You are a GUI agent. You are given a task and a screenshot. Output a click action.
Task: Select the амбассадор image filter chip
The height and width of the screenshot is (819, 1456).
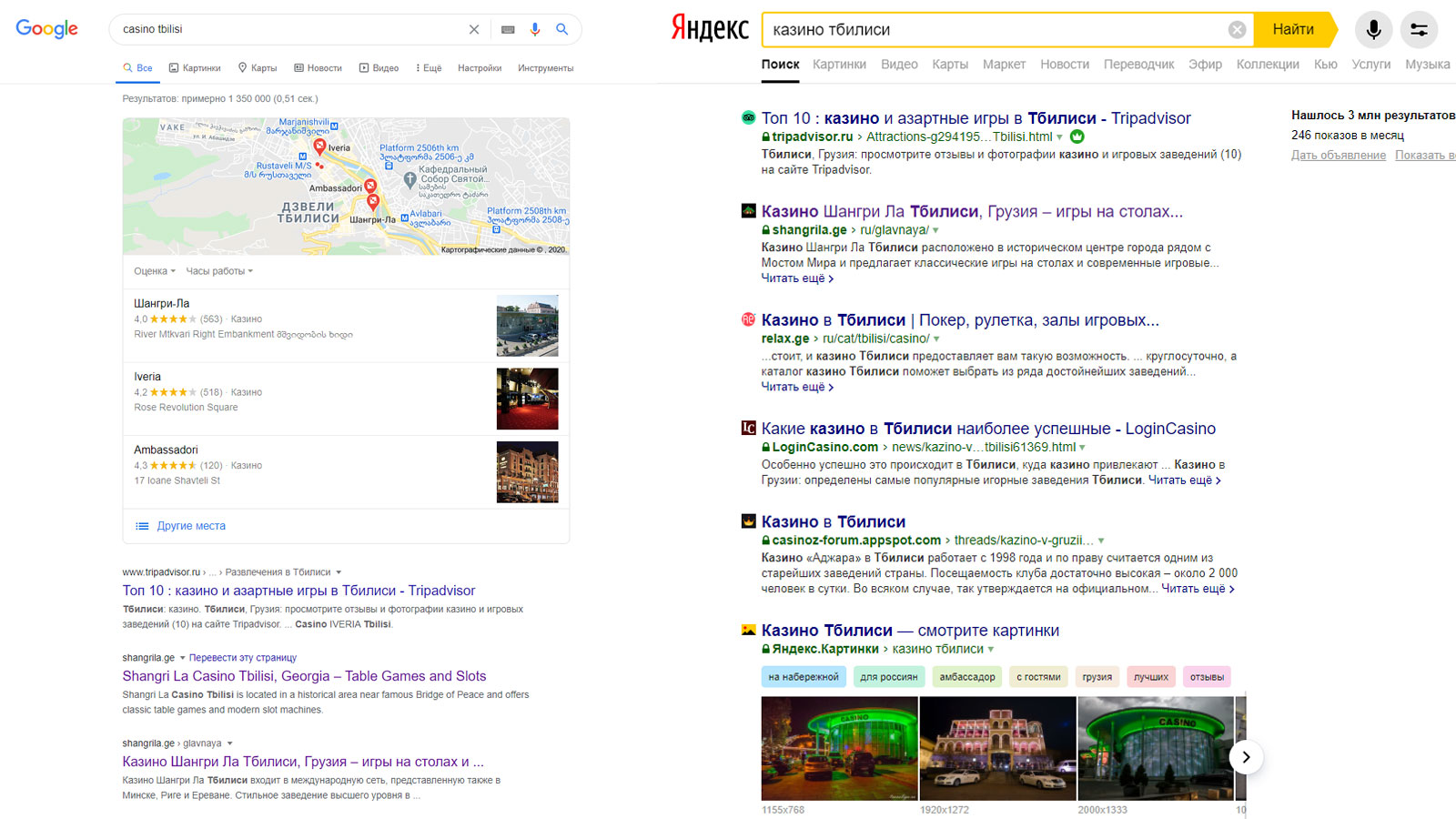click(x=966, y=677)
